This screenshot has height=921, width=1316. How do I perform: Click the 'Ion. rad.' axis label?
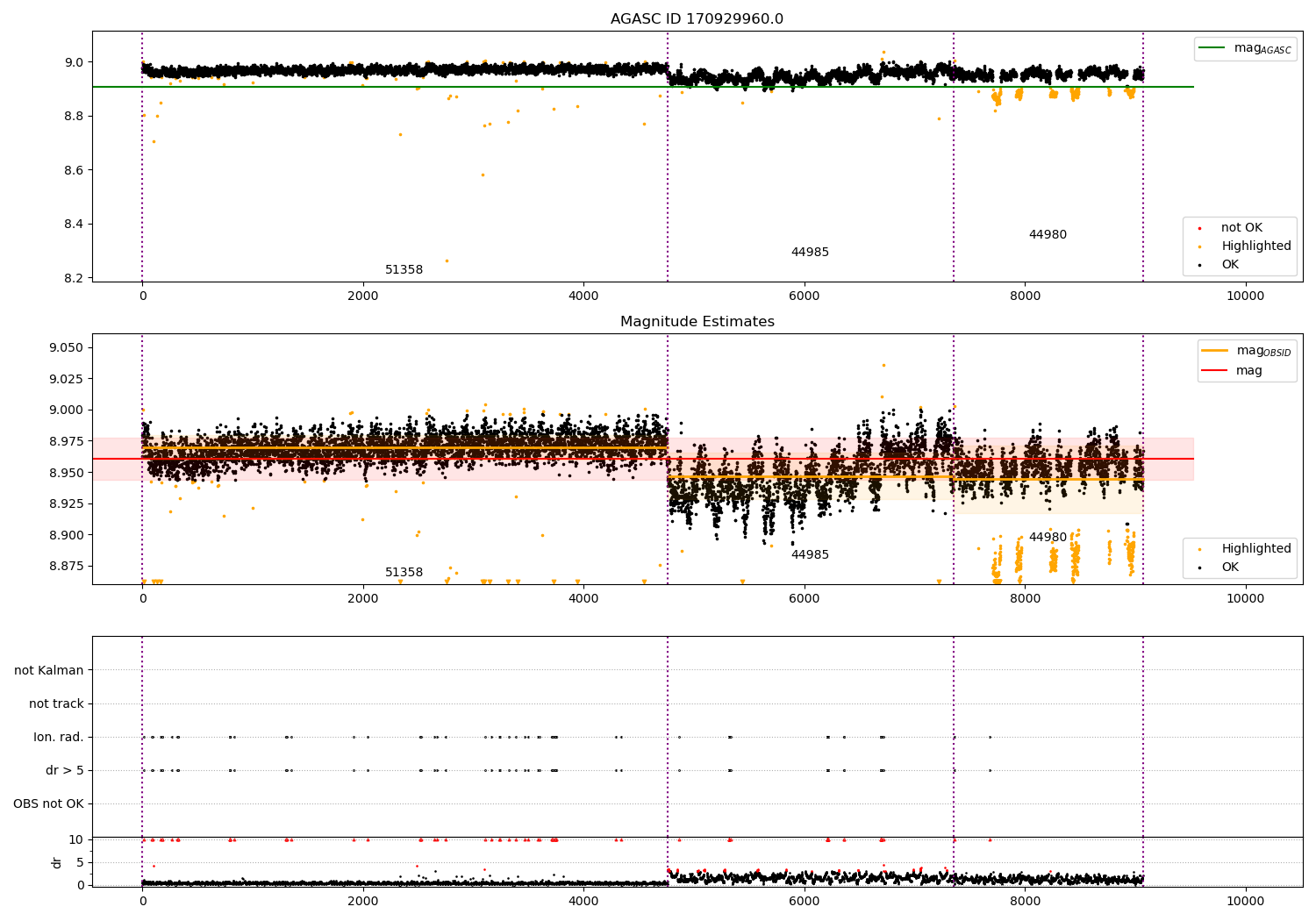[x=59, y=738]
